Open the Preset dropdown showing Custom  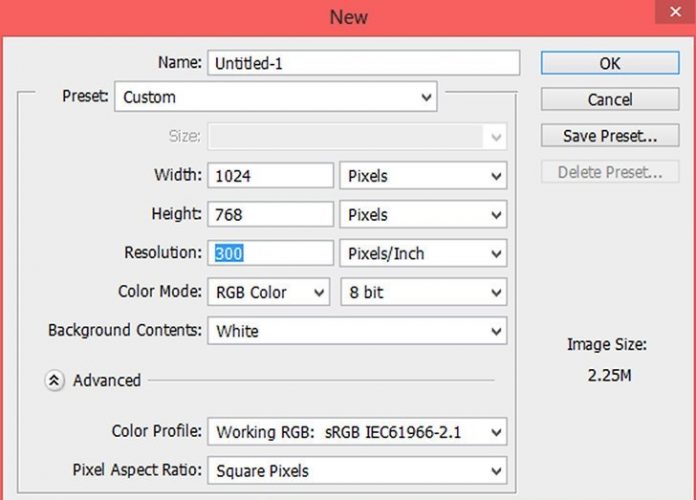pos(276,97)
